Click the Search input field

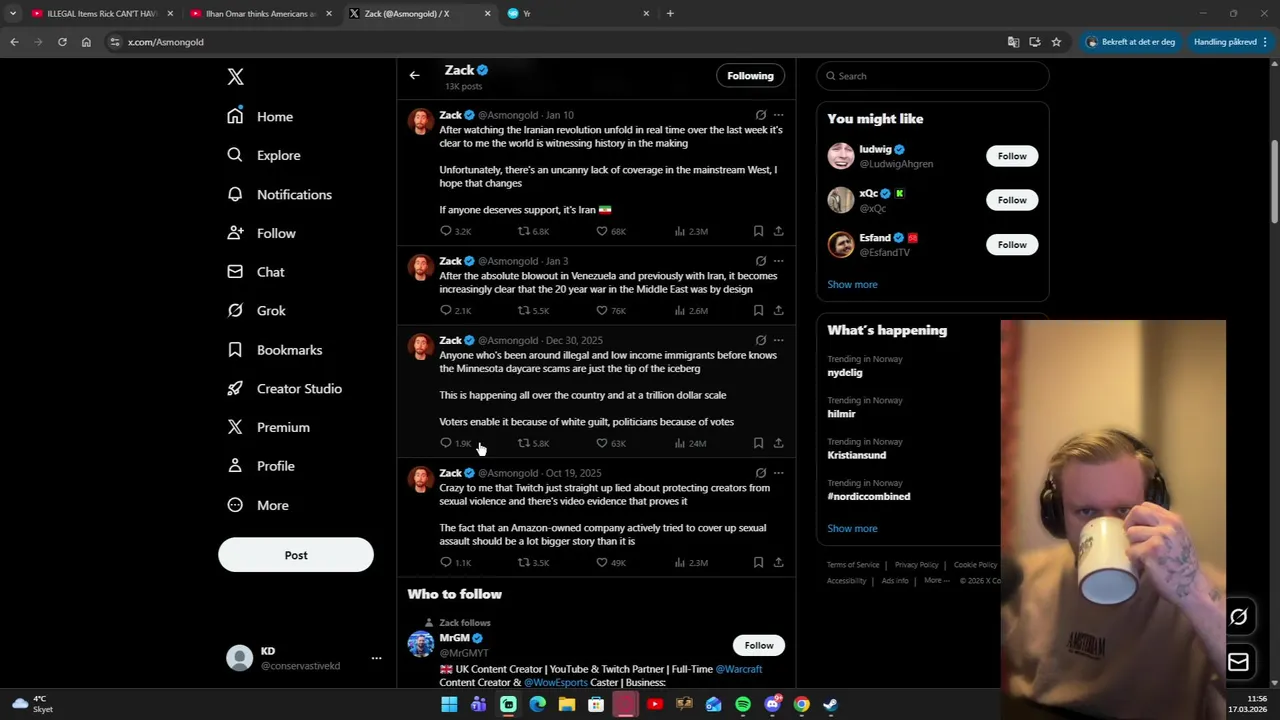click(933, 76)
